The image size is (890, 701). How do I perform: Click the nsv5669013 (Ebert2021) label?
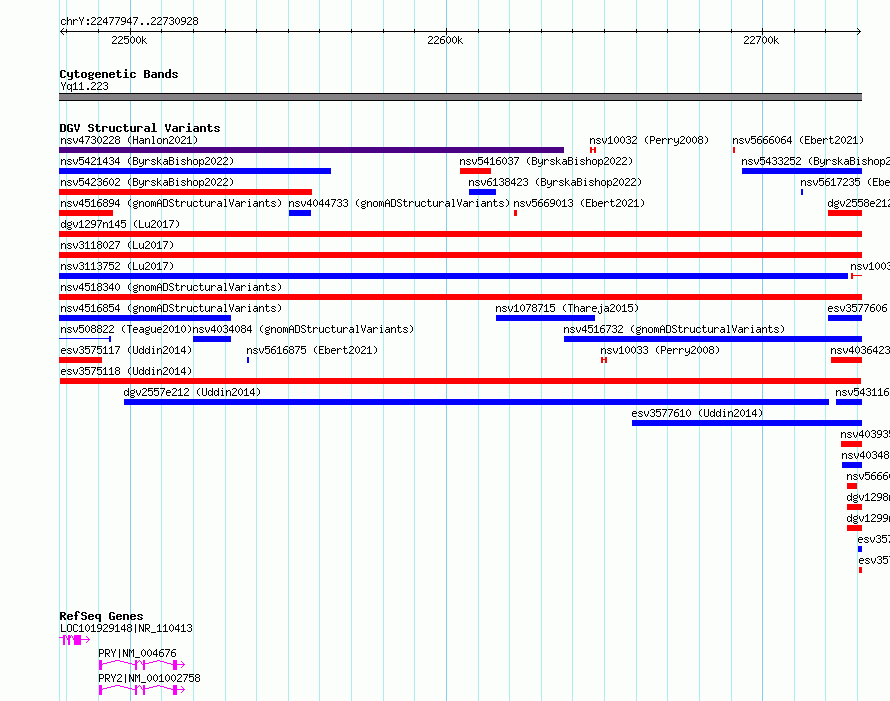coord(579,203)
